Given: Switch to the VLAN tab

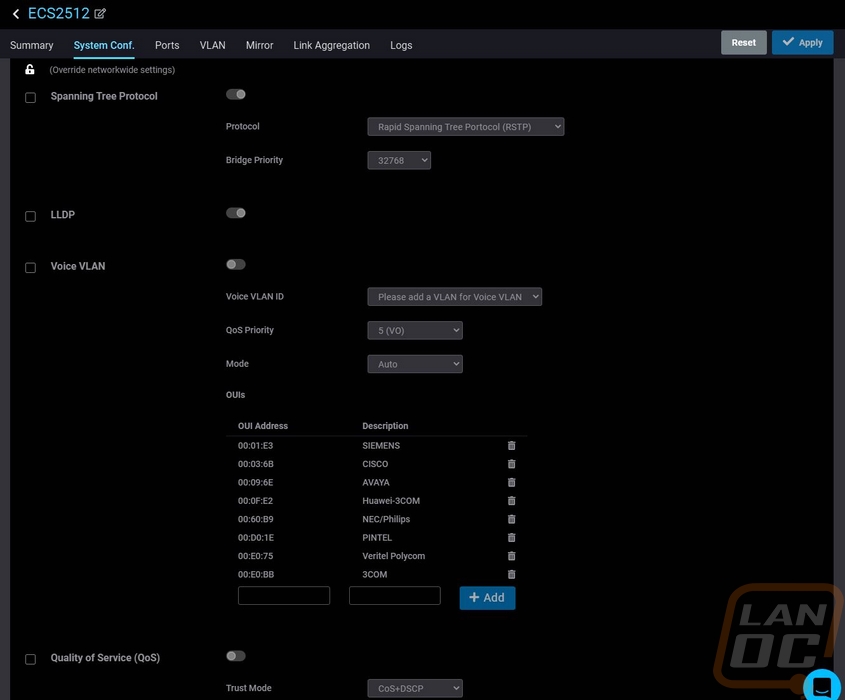Looking at the screenshot, I should (212, 45).
